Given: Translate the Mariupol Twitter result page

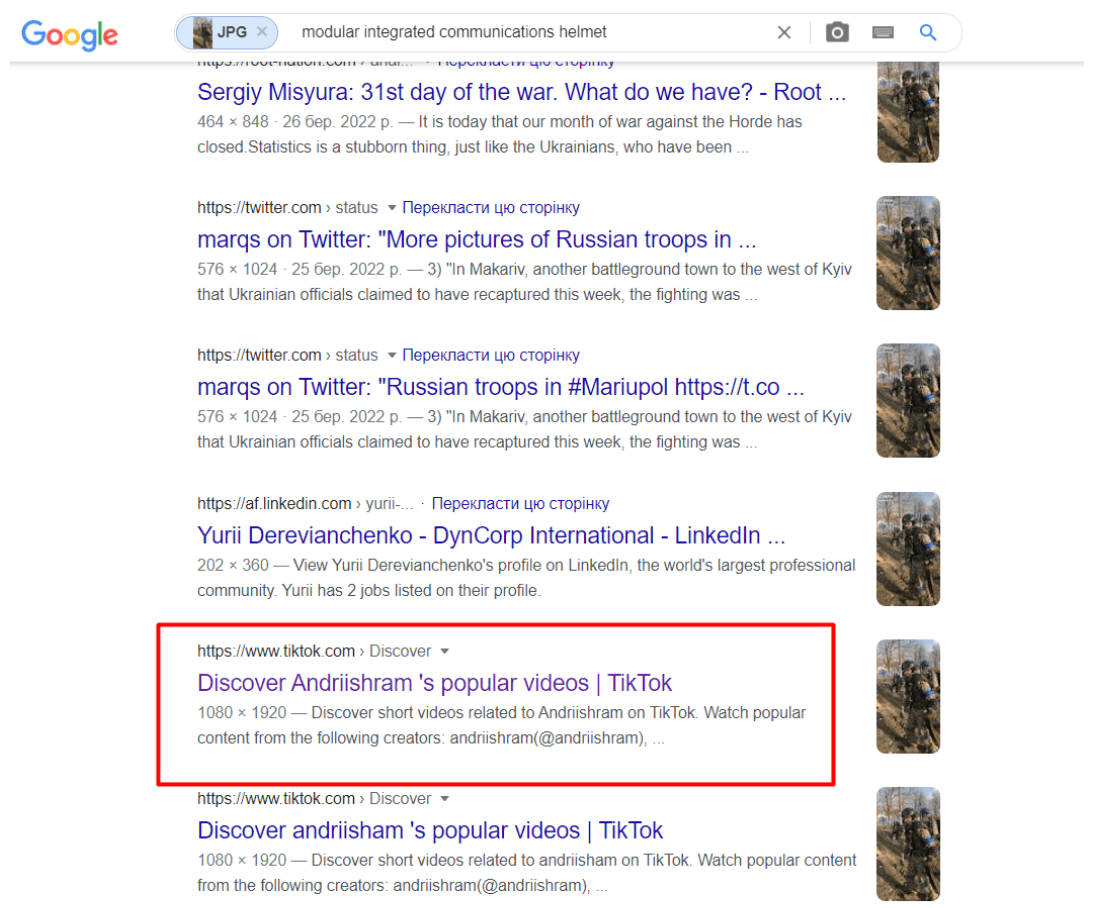Looking at the screenshot, I should click(491, 355).
